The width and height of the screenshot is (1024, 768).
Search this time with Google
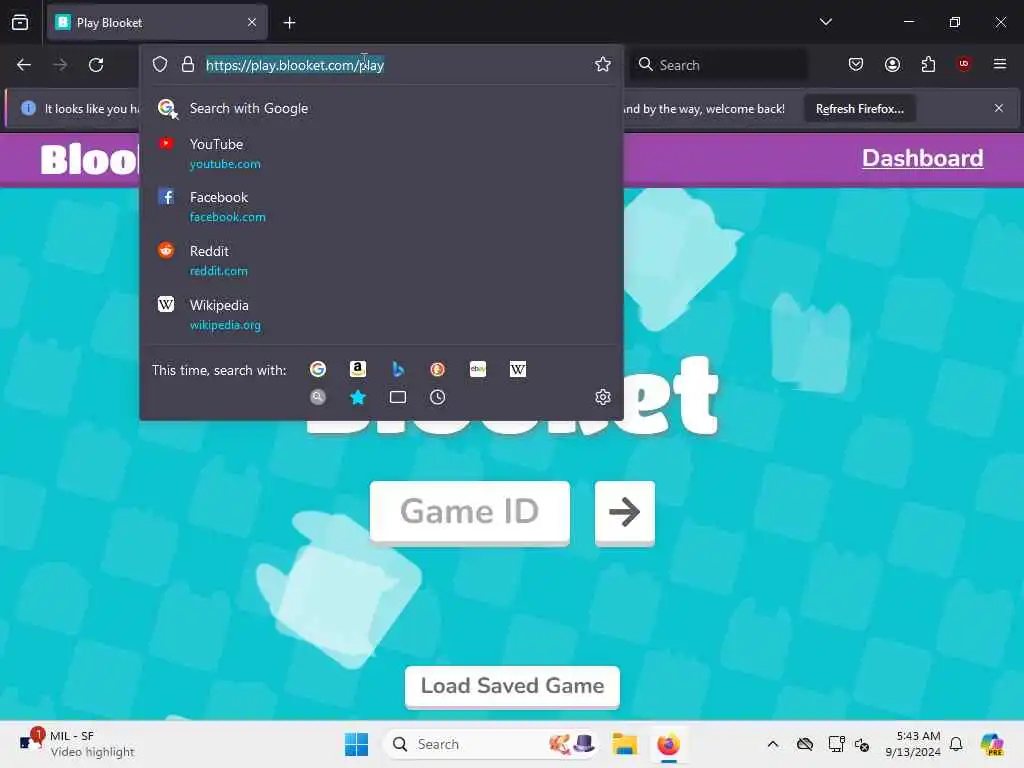click(x=318, y=369)
